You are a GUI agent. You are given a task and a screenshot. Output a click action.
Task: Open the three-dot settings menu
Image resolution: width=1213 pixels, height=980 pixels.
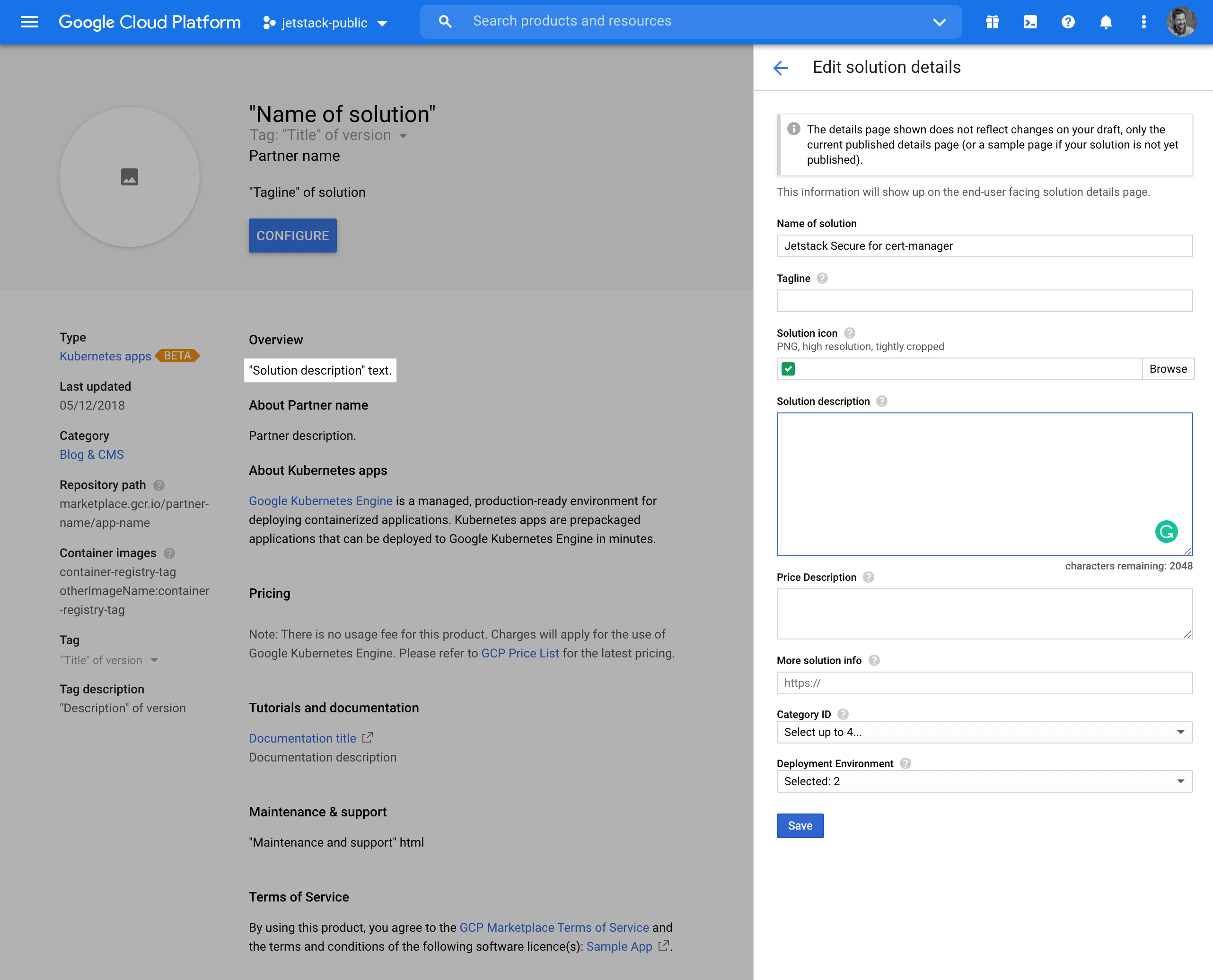1143,22
